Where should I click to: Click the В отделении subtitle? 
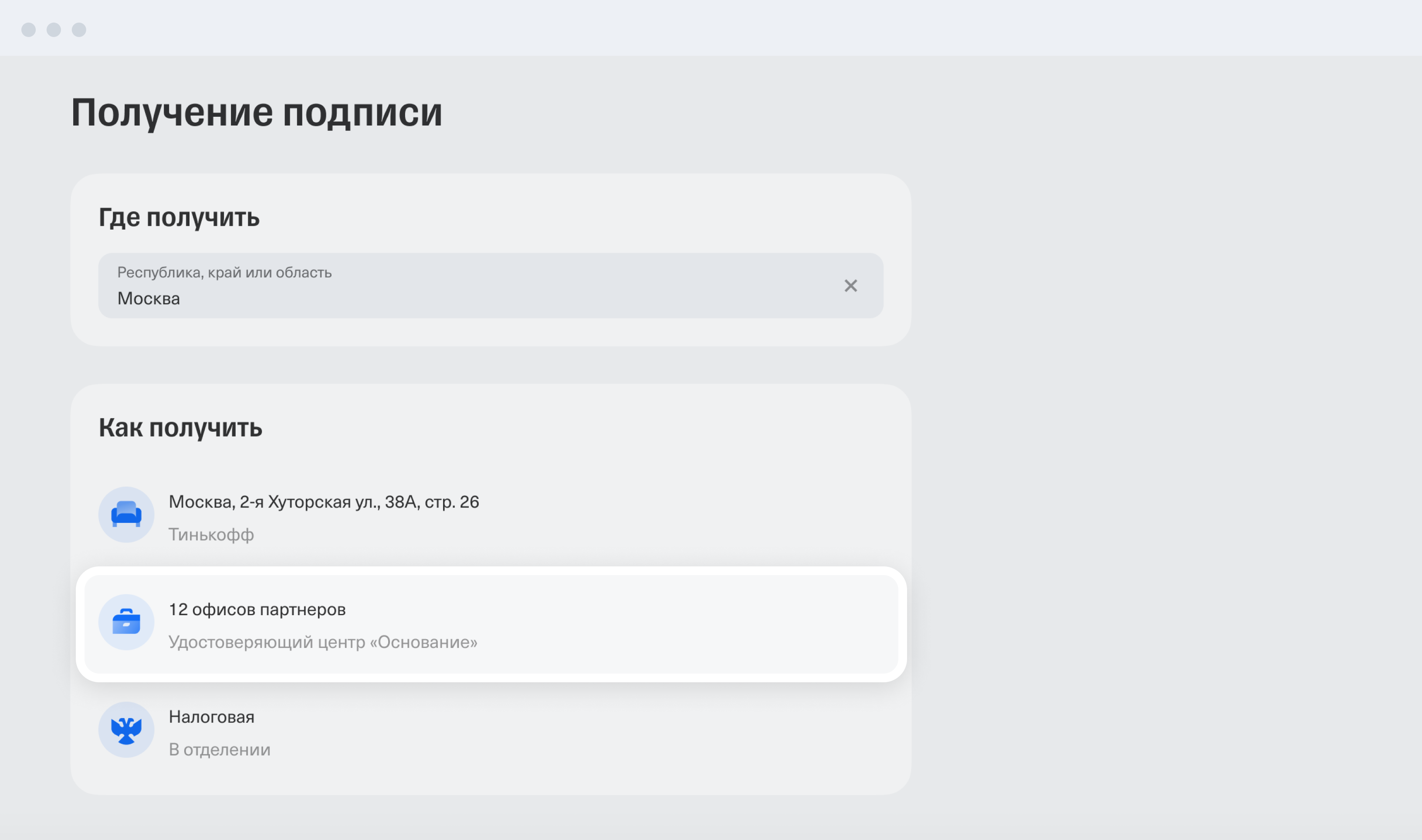click(220, 749)
